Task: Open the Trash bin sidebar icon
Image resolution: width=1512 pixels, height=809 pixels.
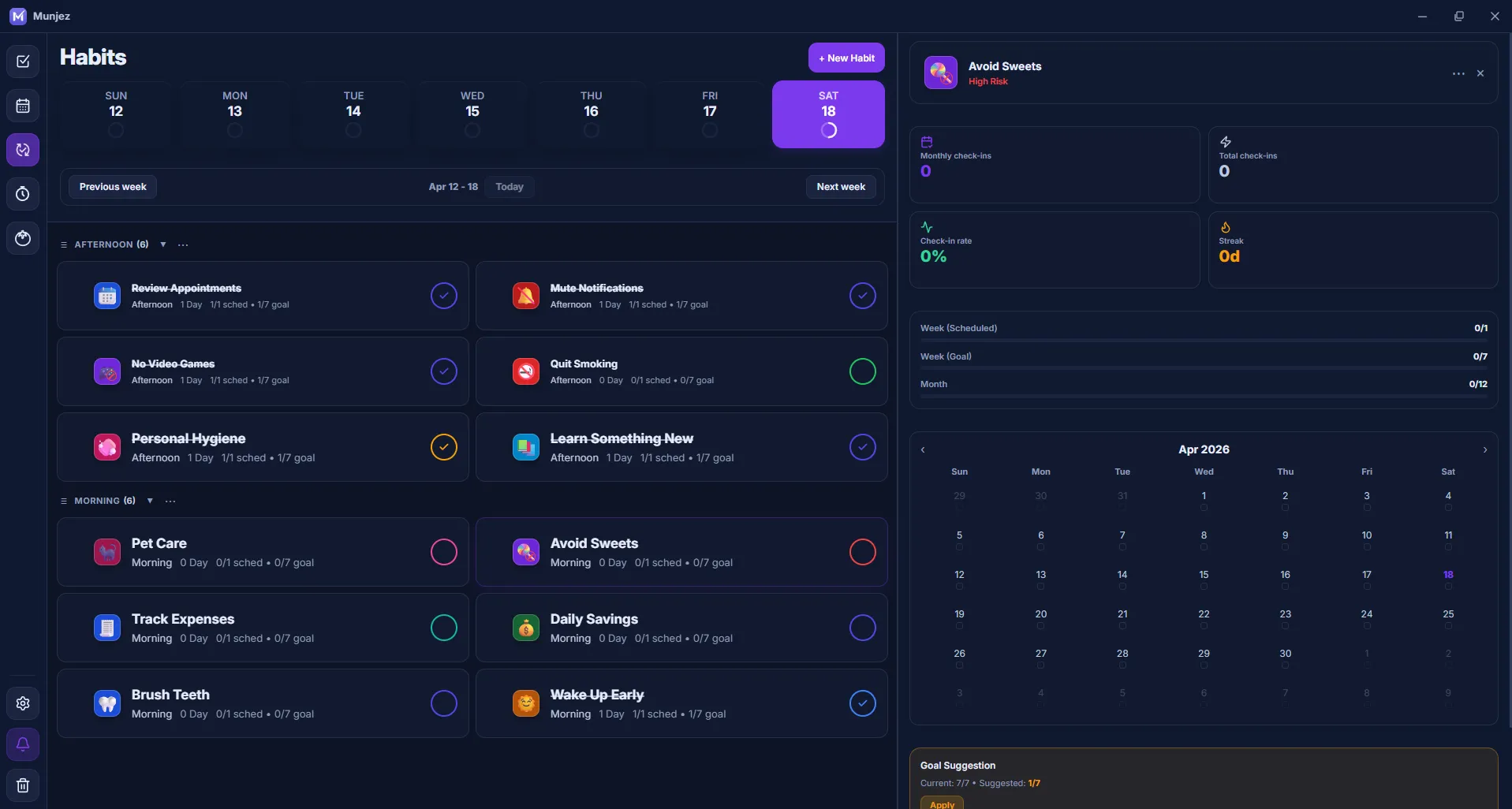Action: [x=23, y=785]
